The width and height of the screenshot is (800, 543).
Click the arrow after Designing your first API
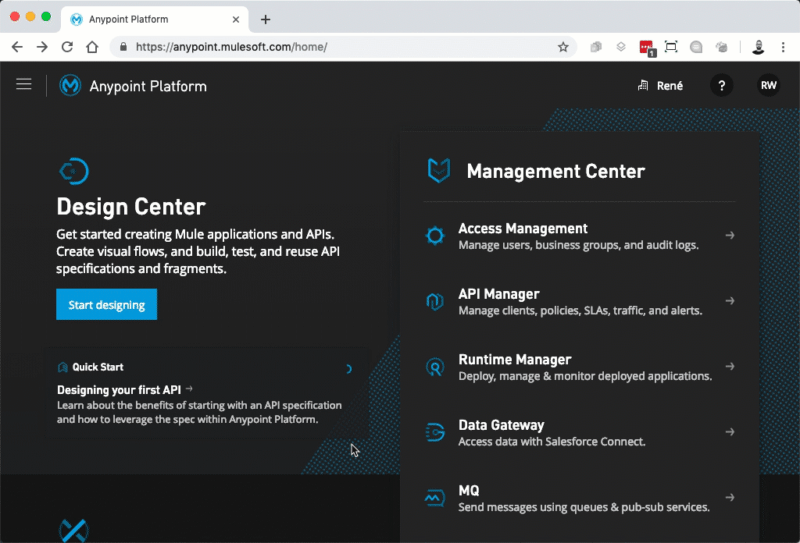[189, 389]
